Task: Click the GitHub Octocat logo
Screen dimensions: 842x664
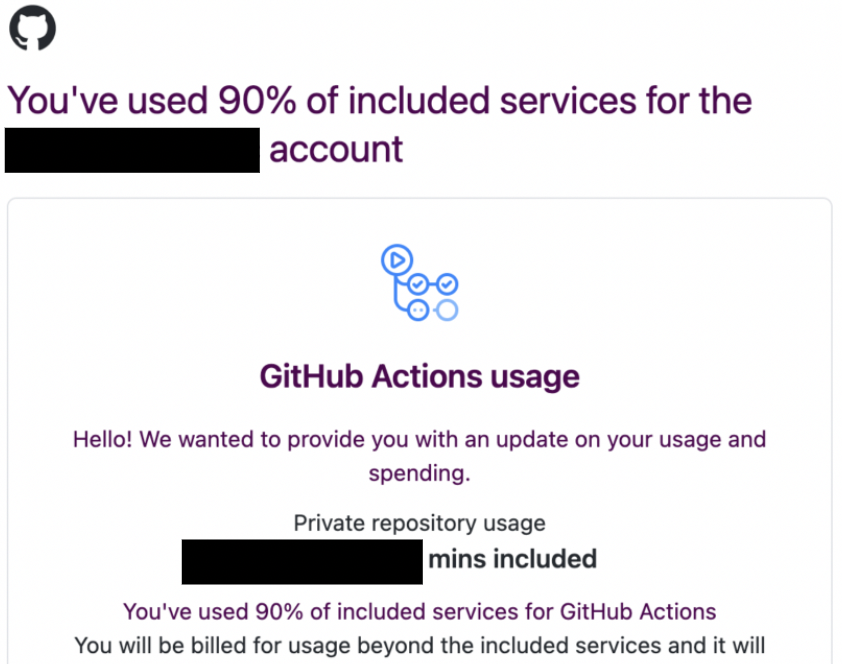Action: [33, 27]
